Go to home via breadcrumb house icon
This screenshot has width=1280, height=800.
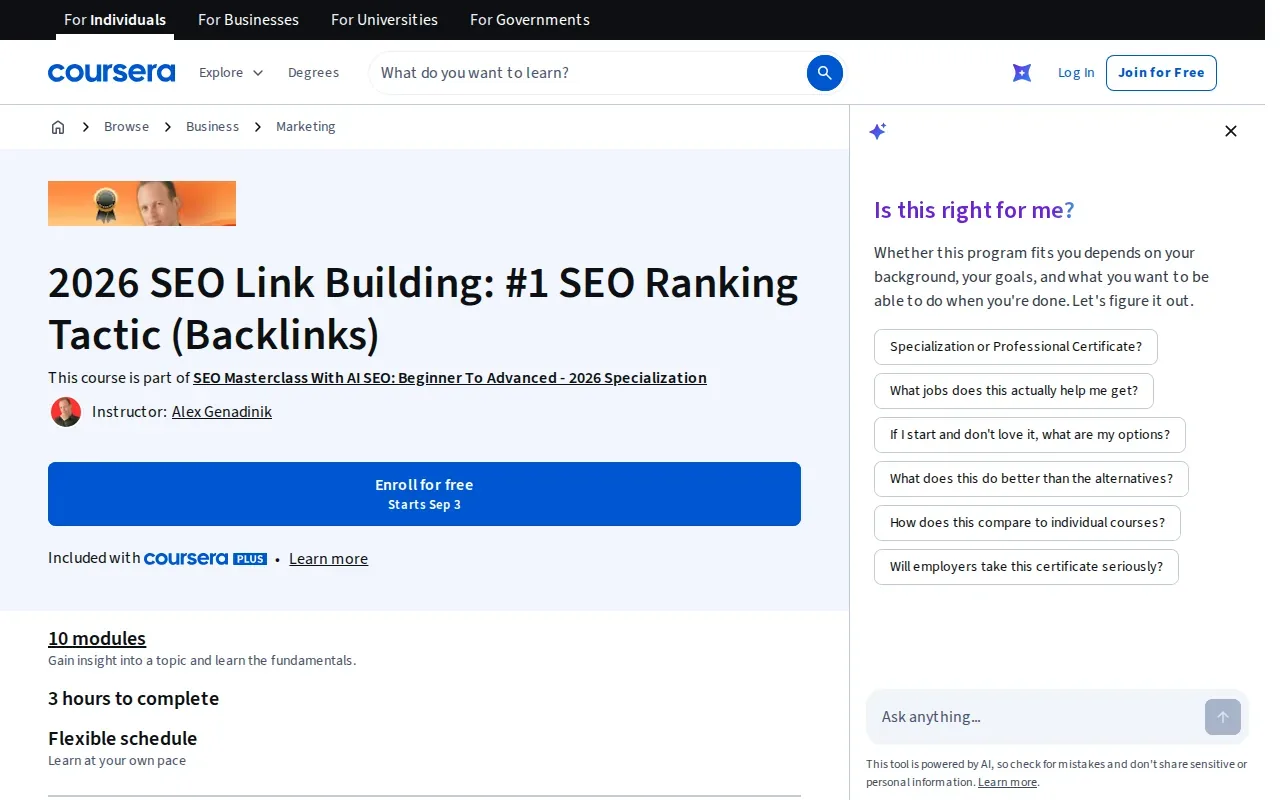pos(58,127)
